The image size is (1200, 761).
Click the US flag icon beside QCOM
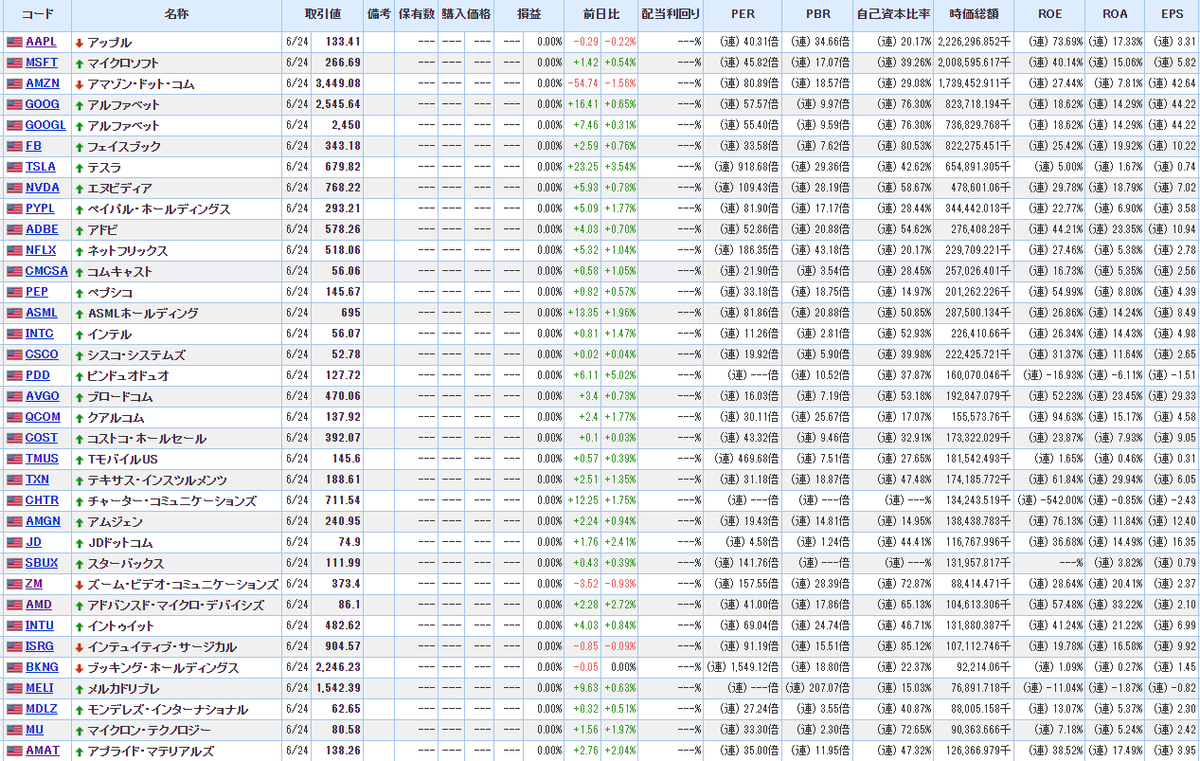(x=14, y=417)
